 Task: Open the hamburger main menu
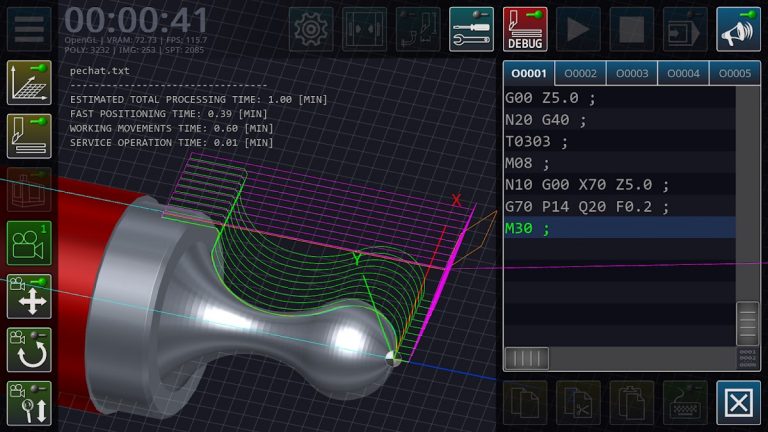tap(29, 29)
